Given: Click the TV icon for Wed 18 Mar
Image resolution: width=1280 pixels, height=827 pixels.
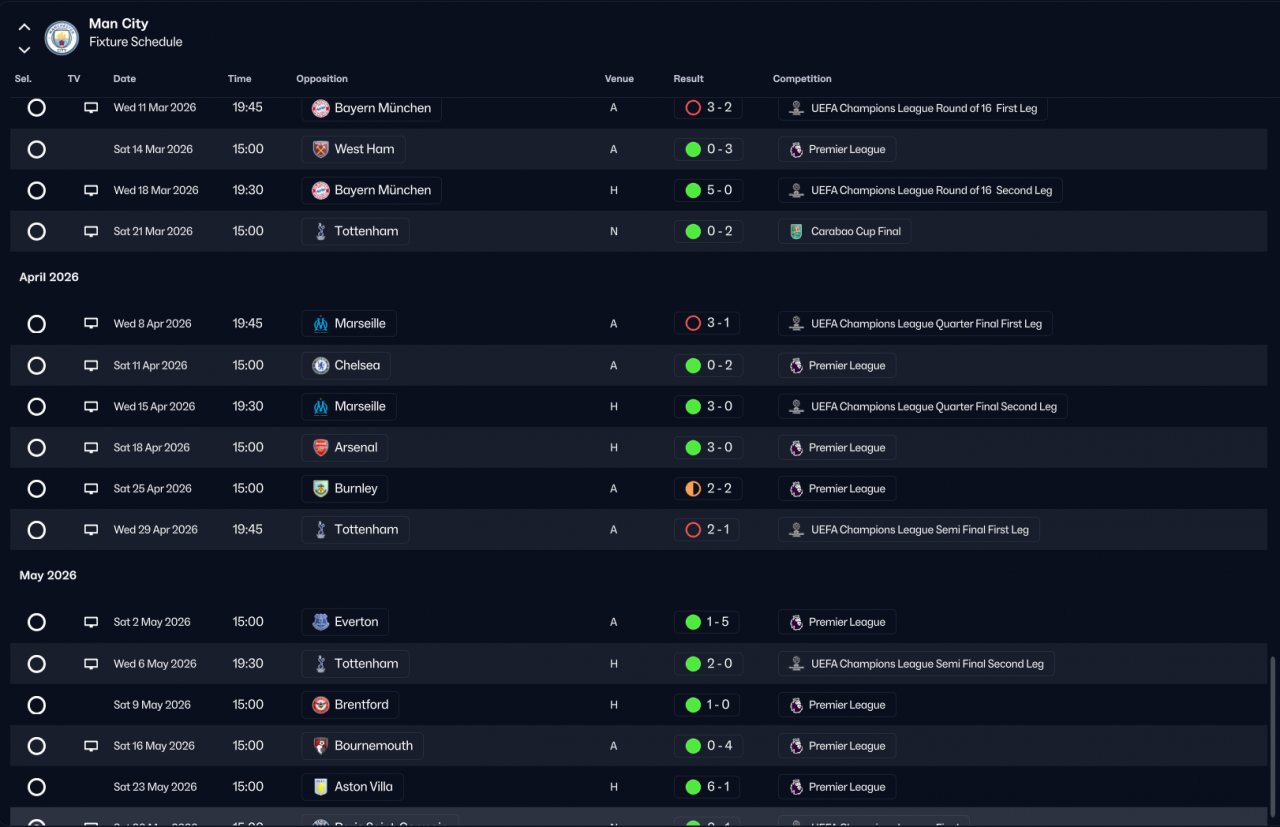Looking at the screenshot, I should point(91,190).
